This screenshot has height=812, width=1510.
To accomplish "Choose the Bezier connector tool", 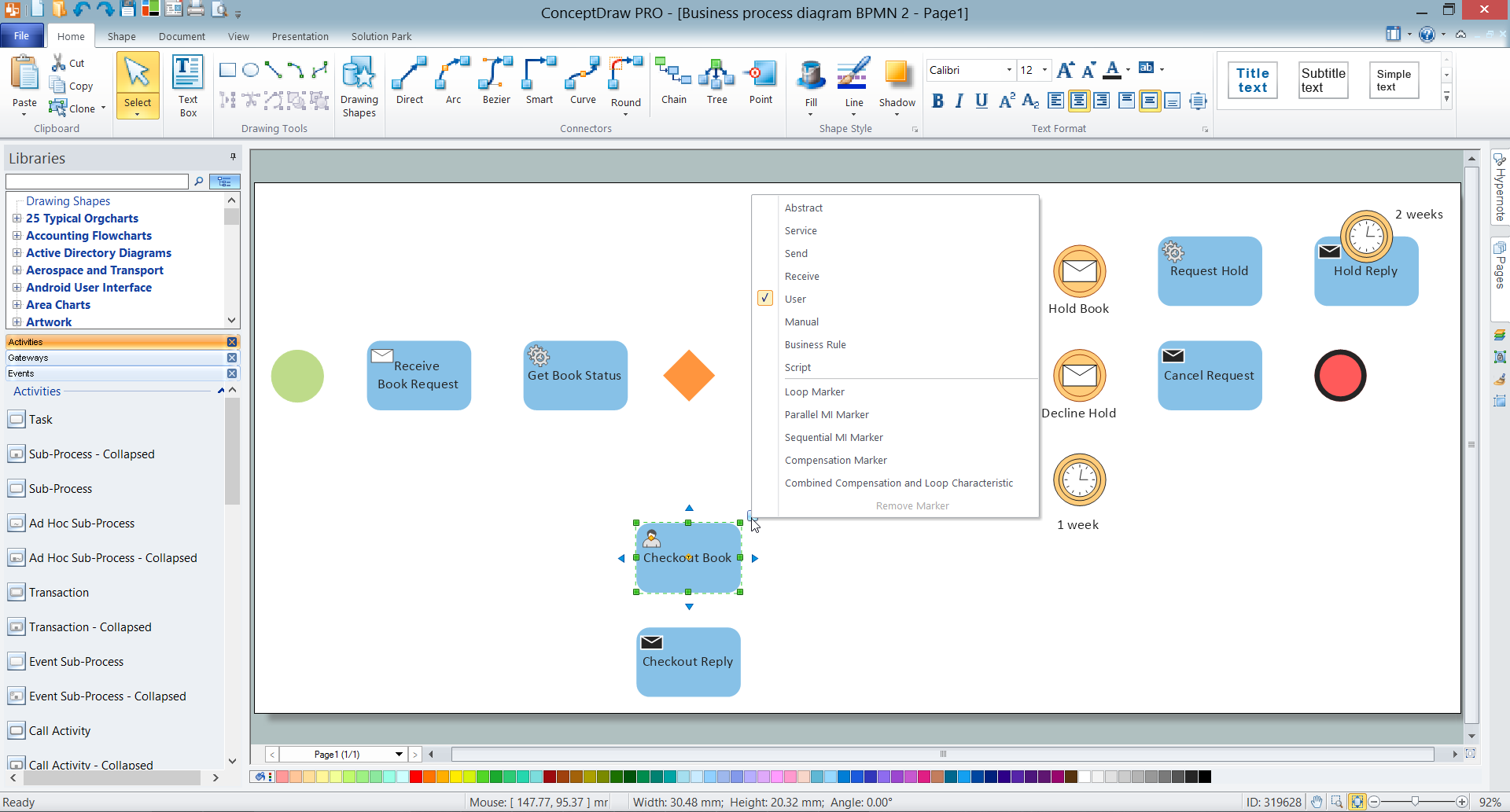I will pyautogui.click(x=496, y=81).
